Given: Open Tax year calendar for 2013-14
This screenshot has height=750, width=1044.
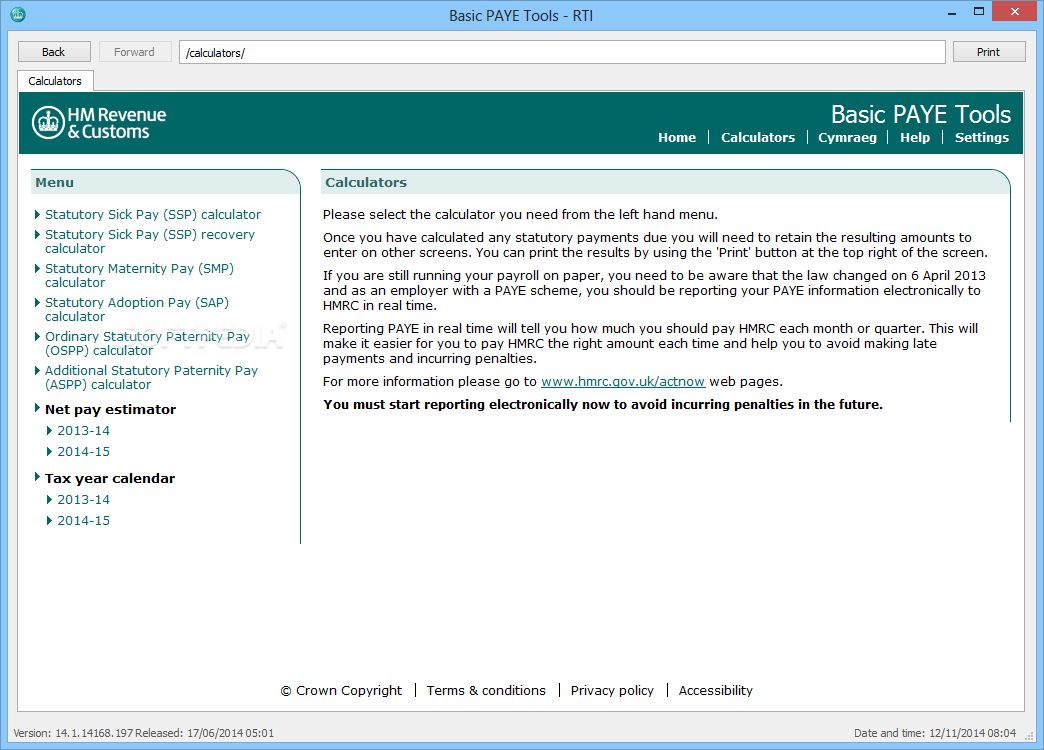Looking at the screenshot, I should [x=83, y=500].
